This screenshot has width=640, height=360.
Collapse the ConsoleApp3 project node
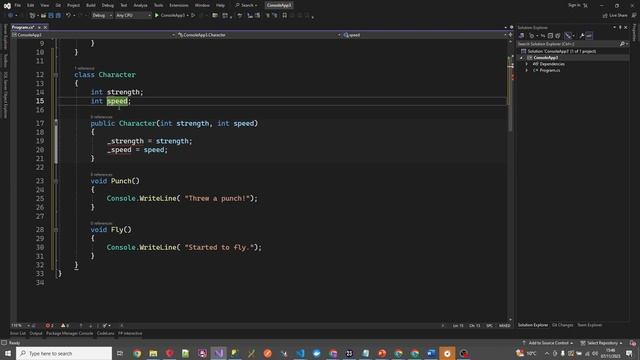[521, 58]
